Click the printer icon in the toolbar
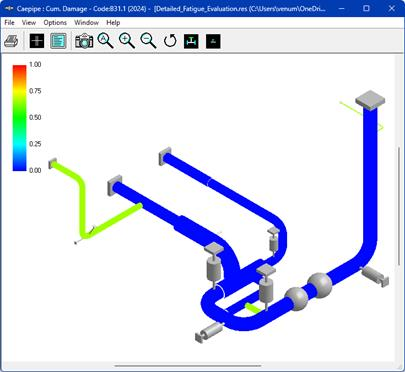 click(x=11, y=41)
